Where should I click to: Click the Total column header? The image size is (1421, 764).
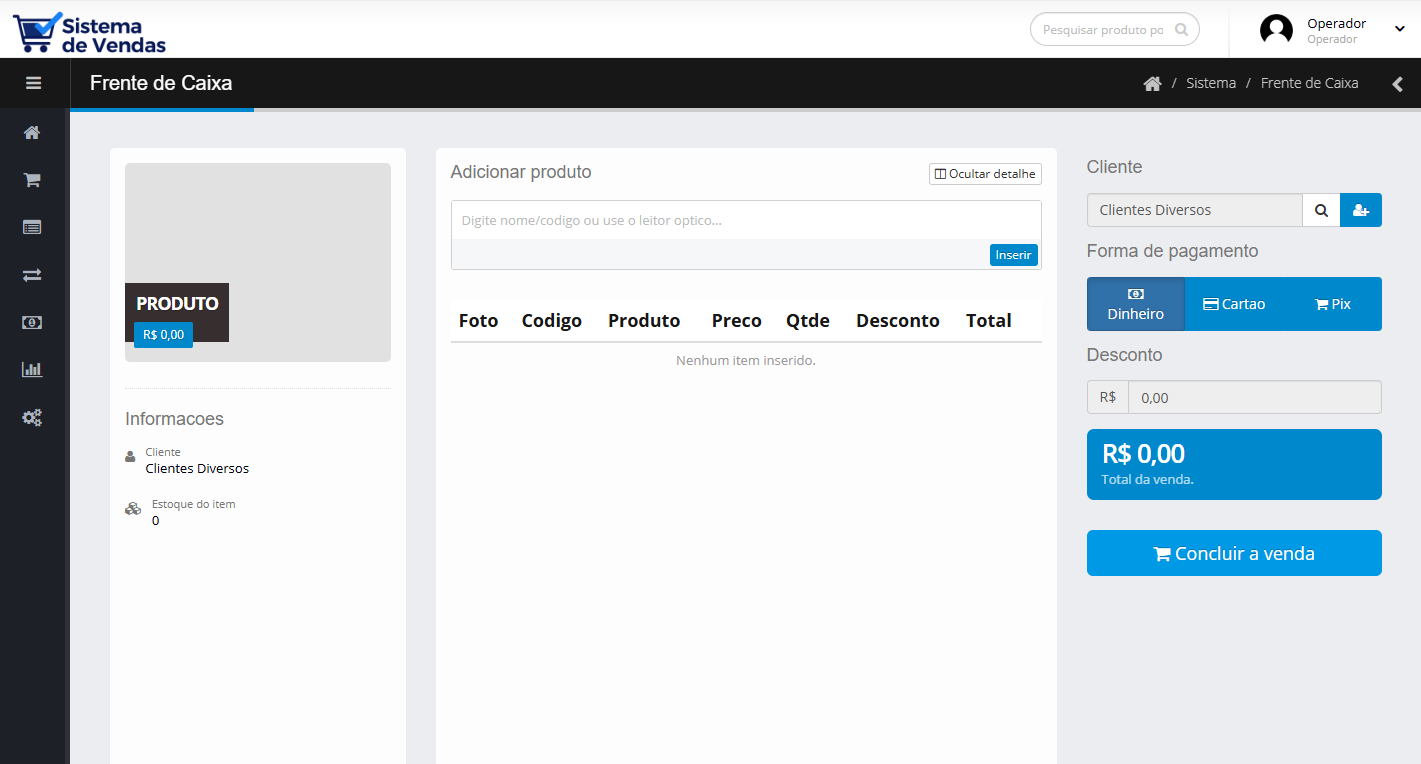coord(989,321)
